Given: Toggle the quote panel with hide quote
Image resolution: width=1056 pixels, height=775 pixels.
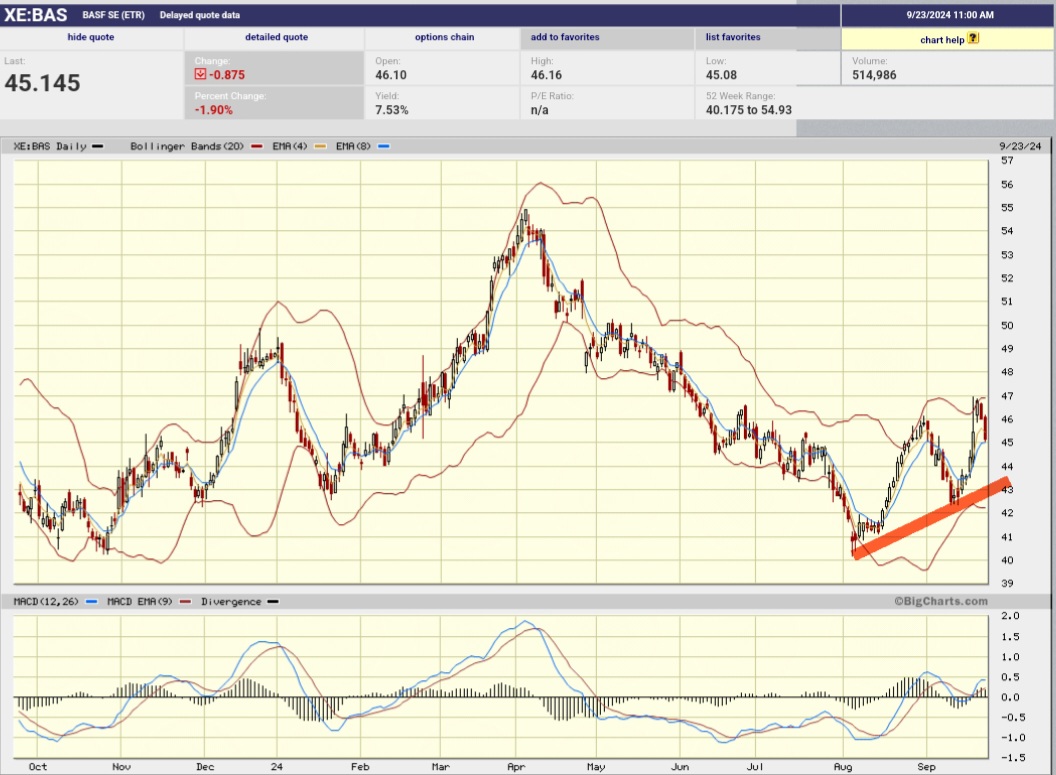Looking at the screenshot, I should (x=90, y=37).
